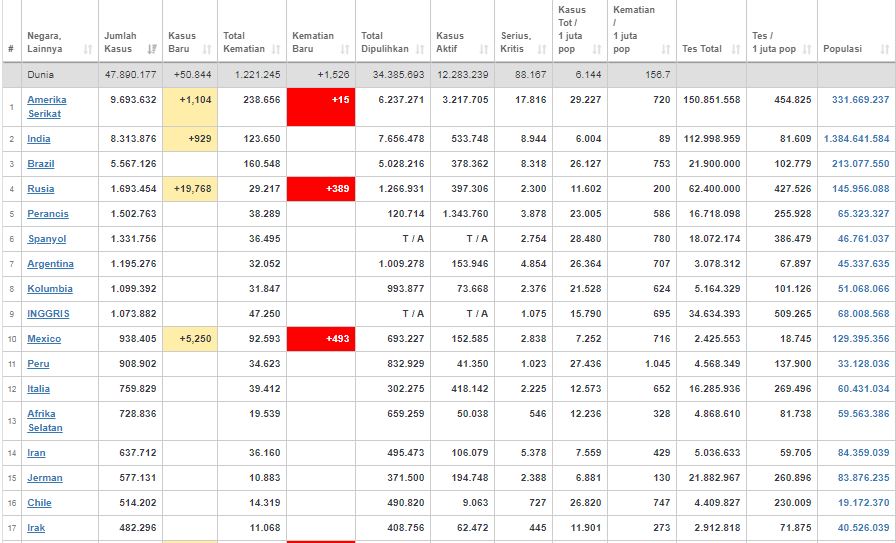Open the Irak country link

pyautogui.click(x=36, y=528)
